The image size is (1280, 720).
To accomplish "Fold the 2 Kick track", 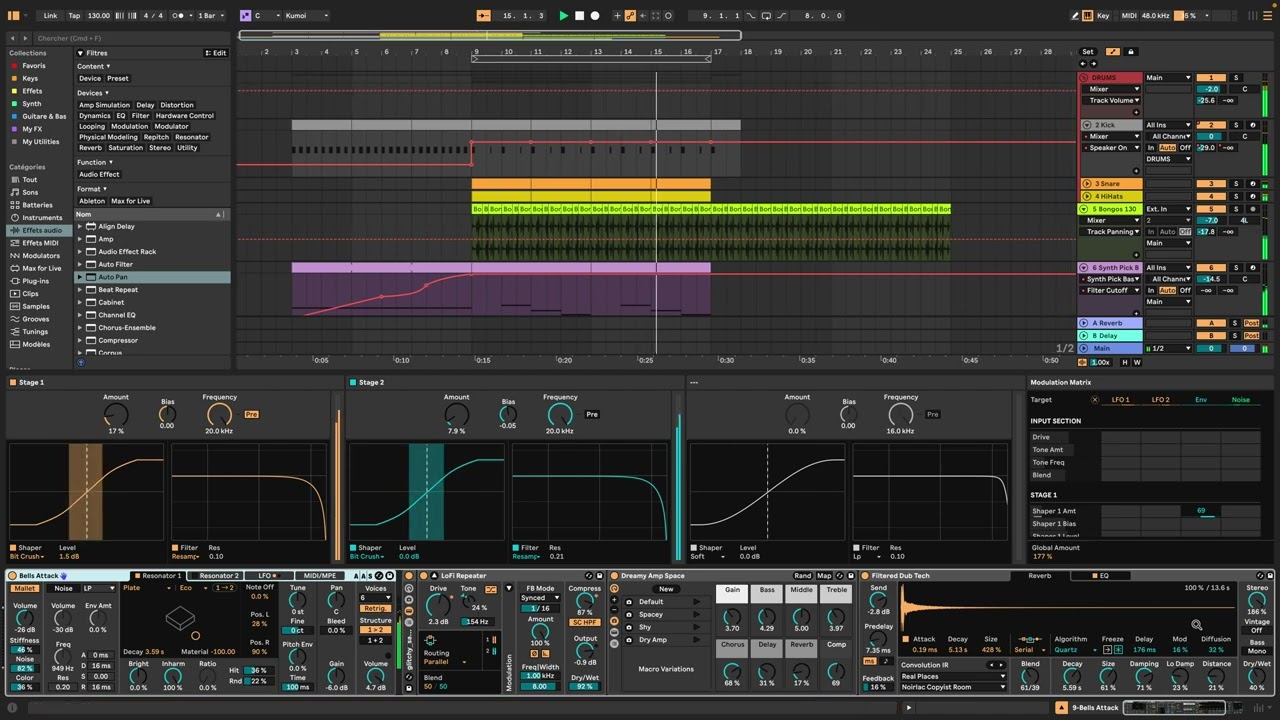I will 1087,125.
